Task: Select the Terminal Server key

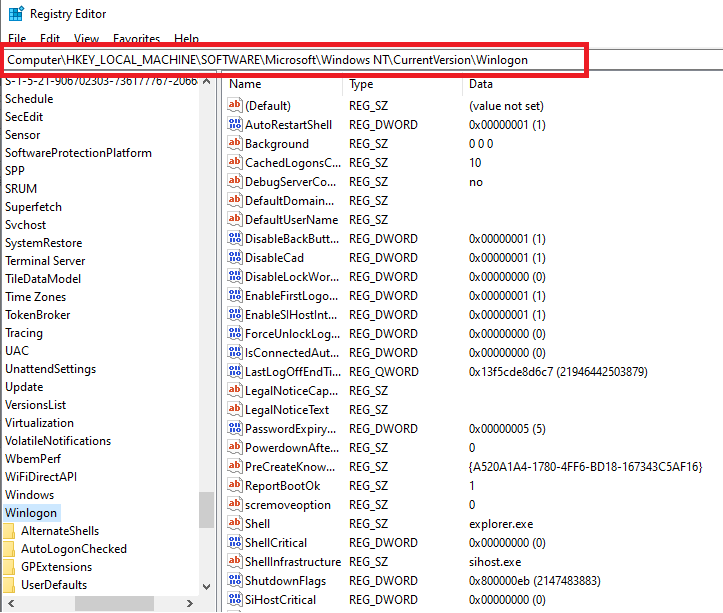Action: pyautogui.click(x=45, y=261)
